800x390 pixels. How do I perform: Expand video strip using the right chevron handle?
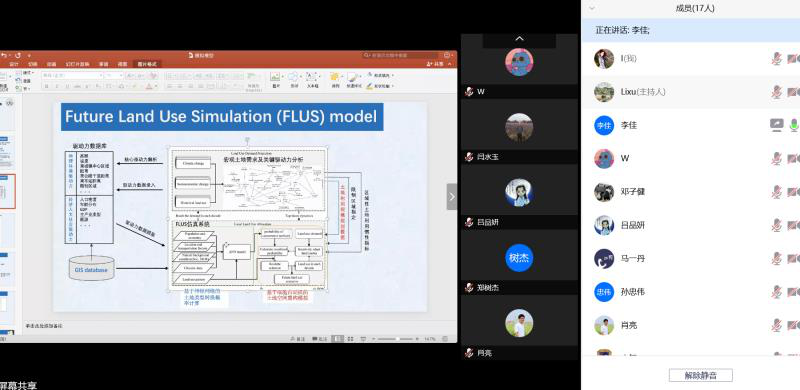[452, 197]
